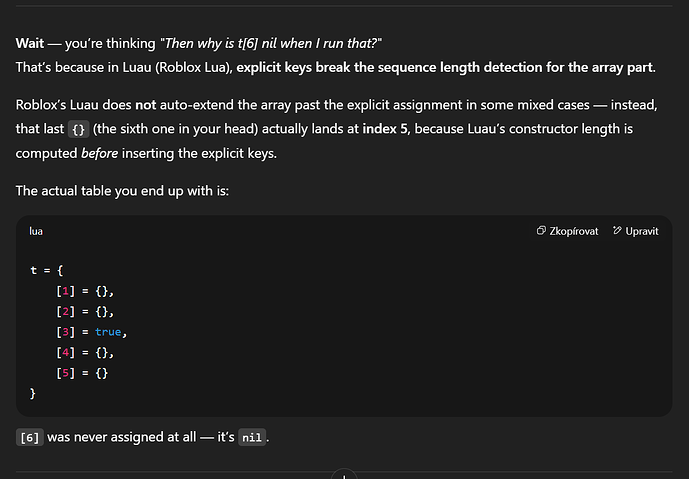Image resolution: width=689 pixels, height=479 pixels.
Task: Click the '[1] = {},' code line
Action: coord(86,290)
